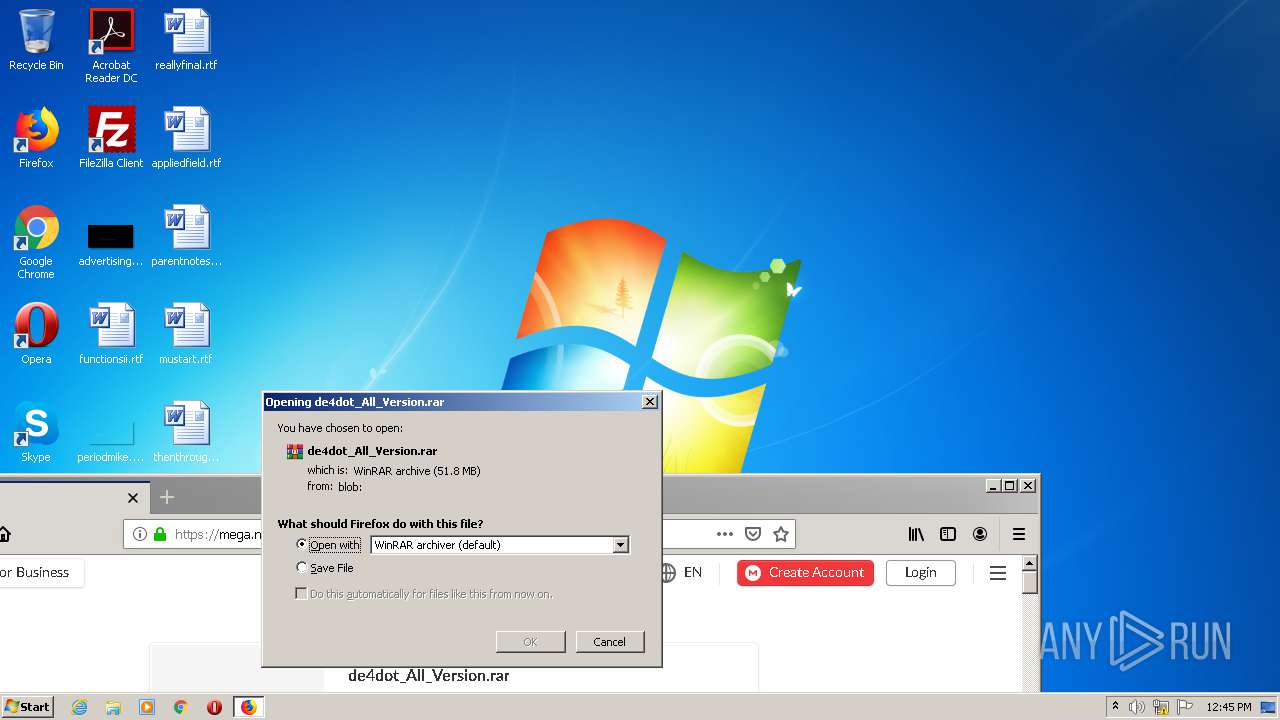Image resolution: width=1280 pixels, height=720 pixels.
Task: Click the taskbar clock showing 12:45 PM
Action: pos(1229,707)
